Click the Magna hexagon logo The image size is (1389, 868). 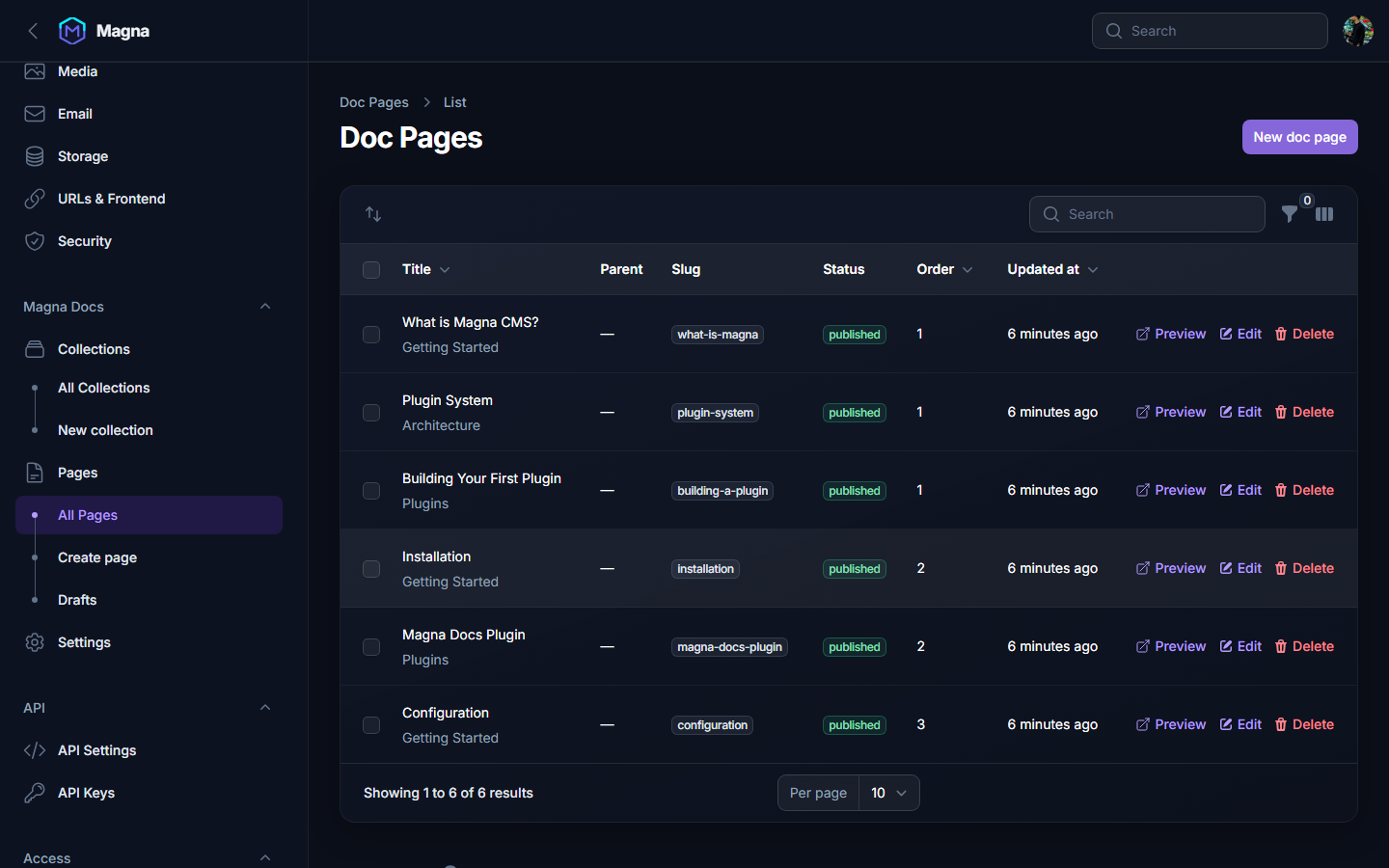72,31
